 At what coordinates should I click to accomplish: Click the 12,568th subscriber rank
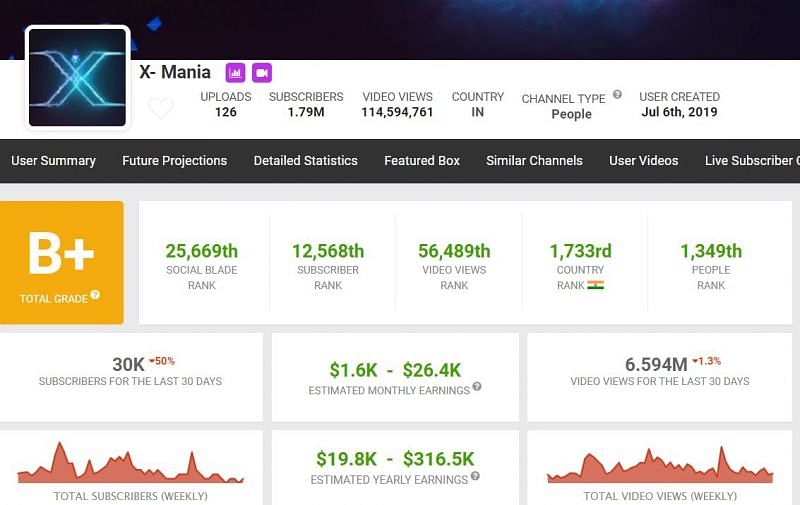(x=328, y=251)
